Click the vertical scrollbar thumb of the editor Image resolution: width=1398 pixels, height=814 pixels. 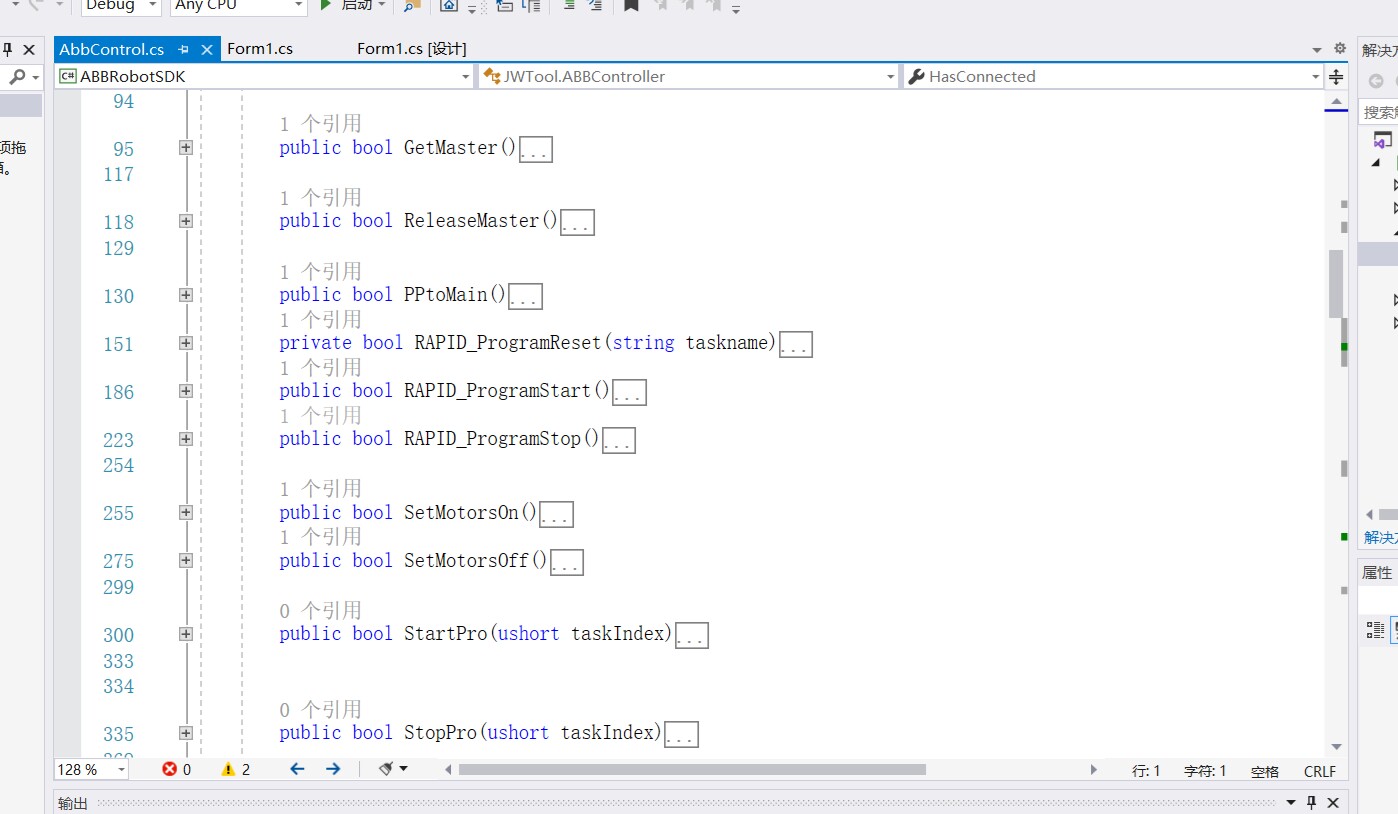pyautogui.click(x=1336, y=283)
